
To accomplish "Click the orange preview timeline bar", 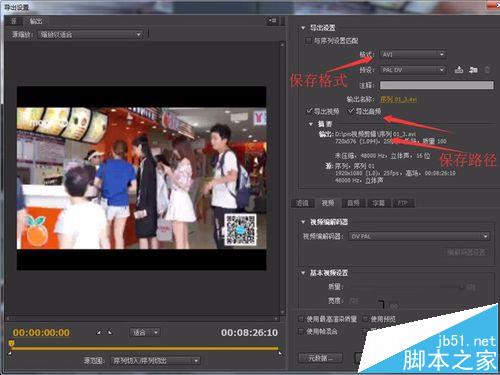I will coord(145,348).
